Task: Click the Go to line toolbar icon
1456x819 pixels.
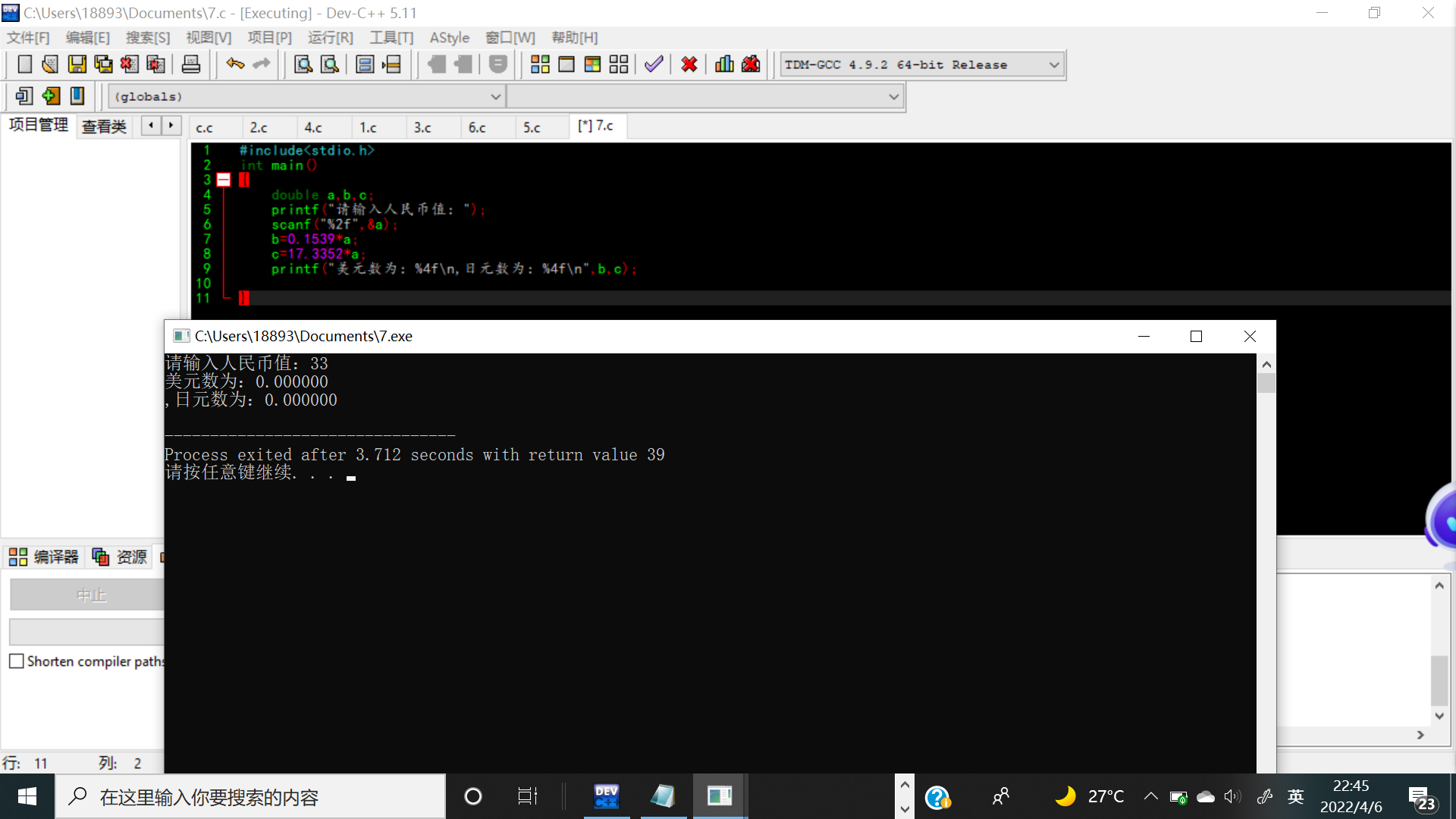Action: point(391,64)
